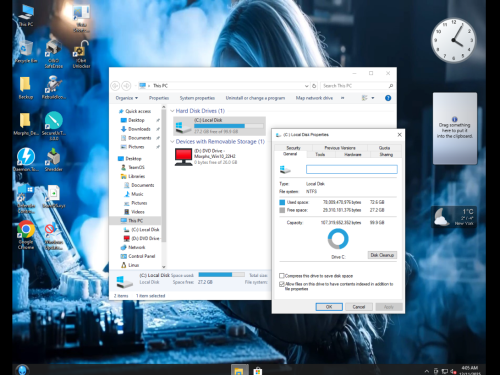Collapse Devices with Removable Storage group
The width and height of the screenshot is (500, 375).
pyautogui.click(x=172, y=142)
